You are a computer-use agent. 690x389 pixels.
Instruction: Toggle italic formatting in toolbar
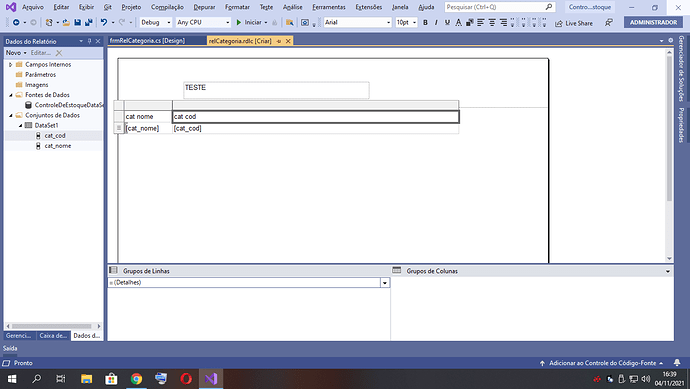(436, 22)
